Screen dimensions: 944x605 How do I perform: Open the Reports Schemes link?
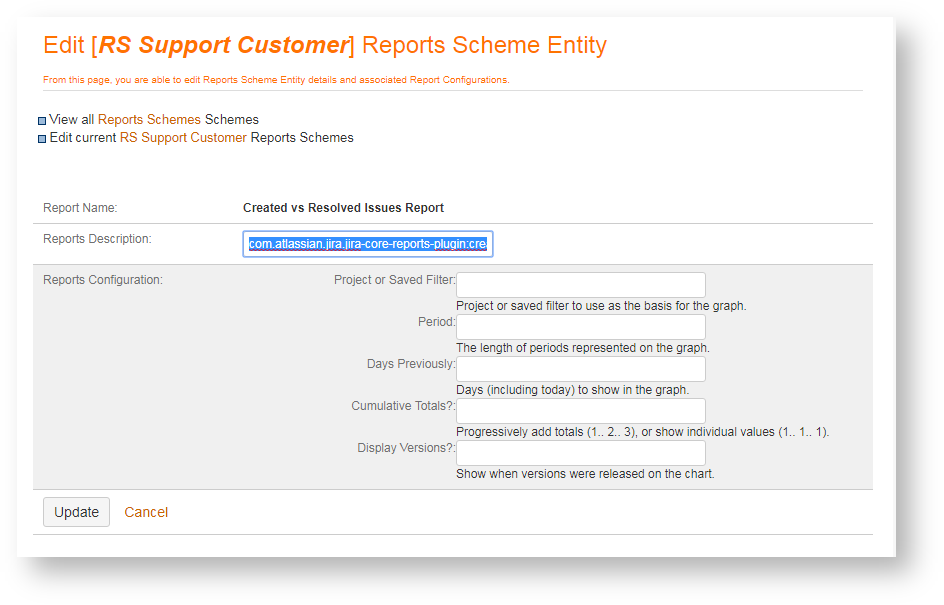[x=149, y=120]
